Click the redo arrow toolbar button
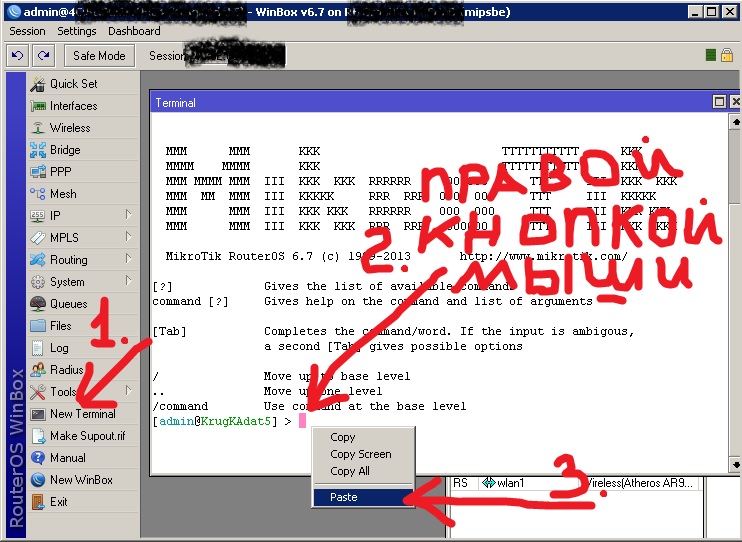Image resolution: width=742 pixels, height=542 pixels. (x=43, y=56)
